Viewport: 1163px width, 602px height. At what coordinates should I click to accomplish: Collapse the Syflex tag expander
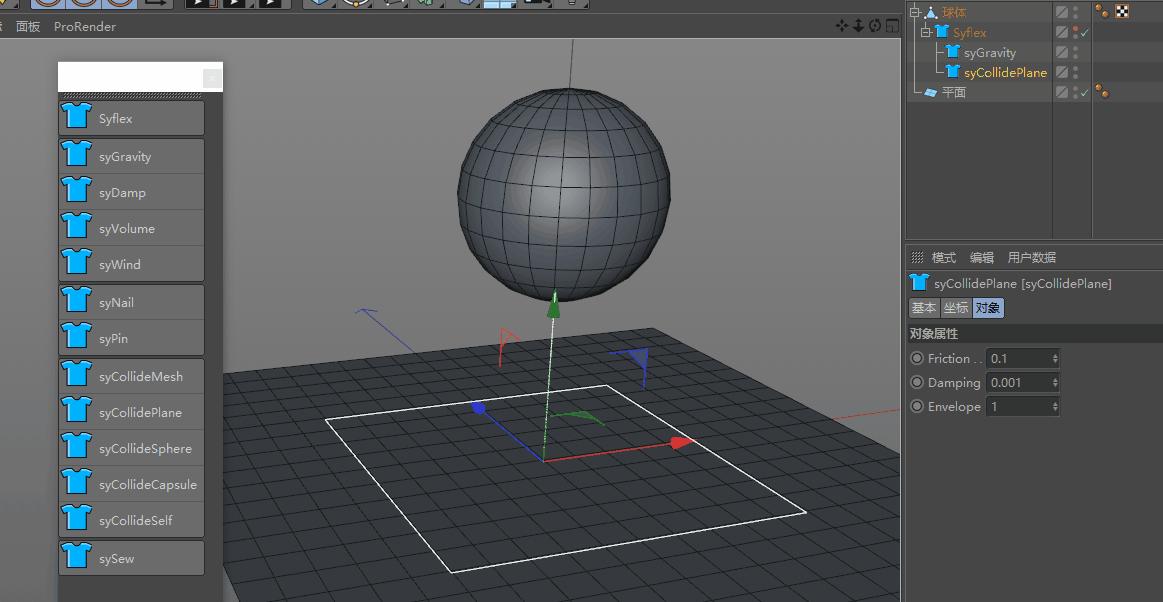tap(925, 31)
